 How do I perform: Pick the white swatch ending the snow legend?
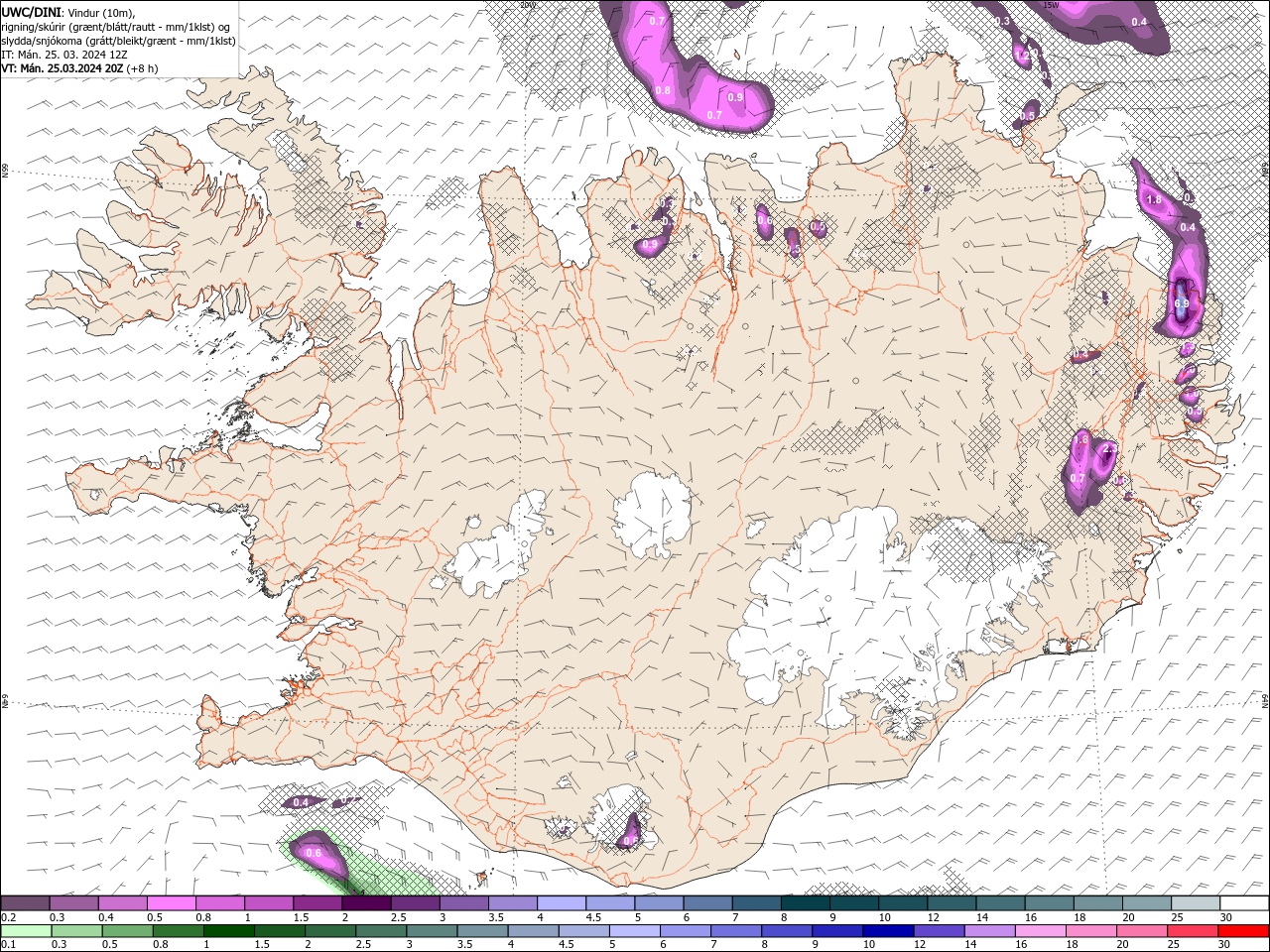(x=1242, y=903)
